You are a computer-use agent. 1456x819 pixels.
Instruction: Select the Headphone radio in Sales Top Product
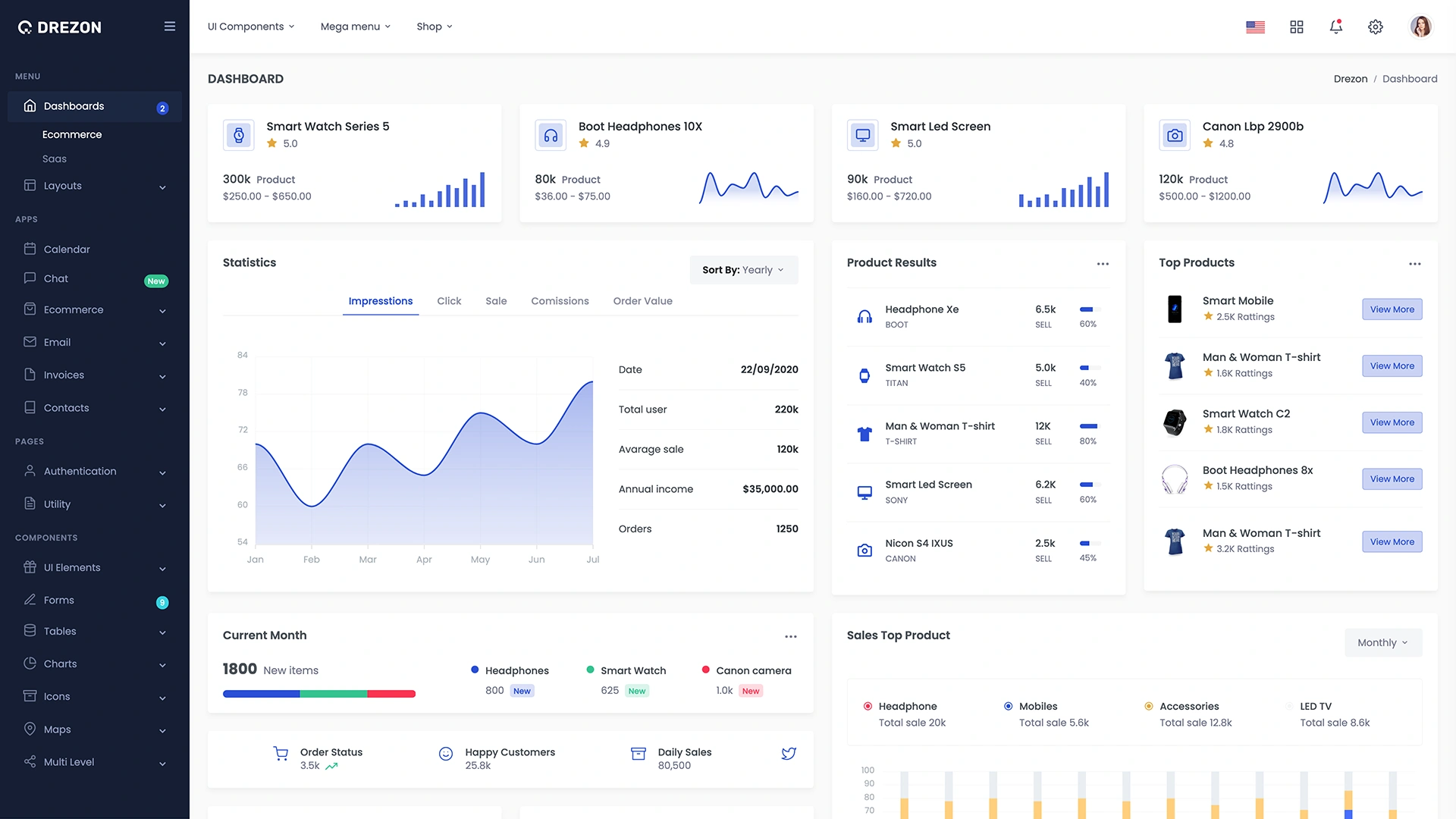[868, 706]
